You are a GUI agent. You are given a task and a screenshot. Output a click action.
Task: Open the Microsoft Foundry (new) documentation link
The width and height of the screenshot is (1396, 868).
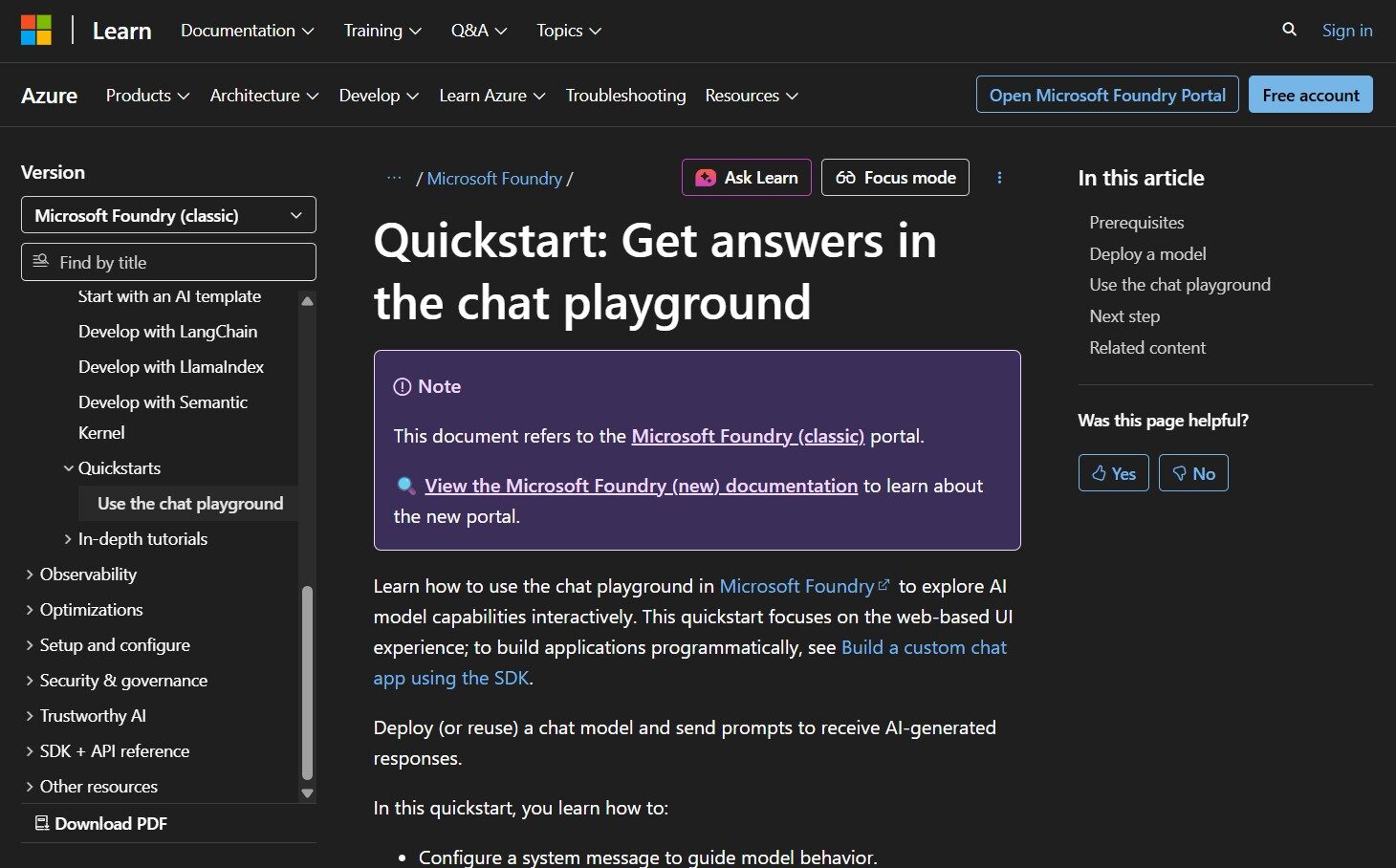pyautogui.click(x=641, y=486)
